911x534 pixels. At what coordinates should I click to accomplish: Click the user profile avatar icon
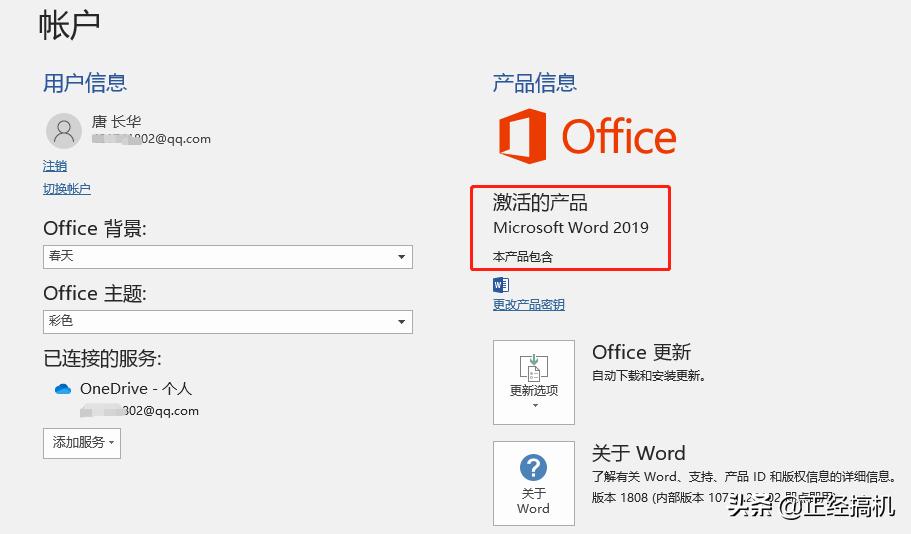coord(63,131)
